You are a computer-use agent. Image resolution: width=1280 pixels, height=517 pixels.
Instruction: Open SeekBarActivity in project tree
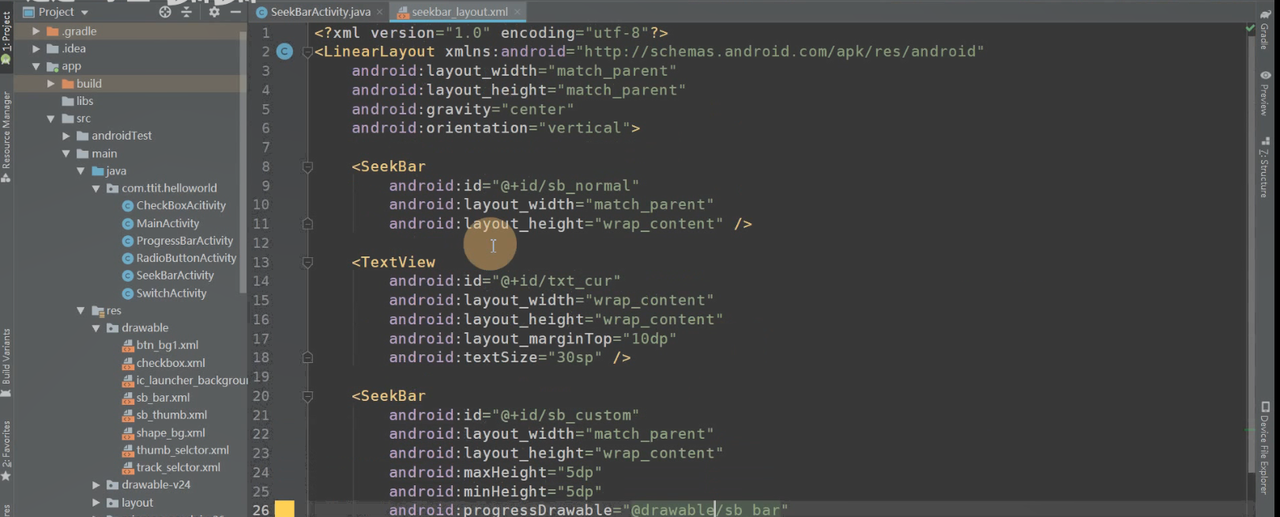168,275
